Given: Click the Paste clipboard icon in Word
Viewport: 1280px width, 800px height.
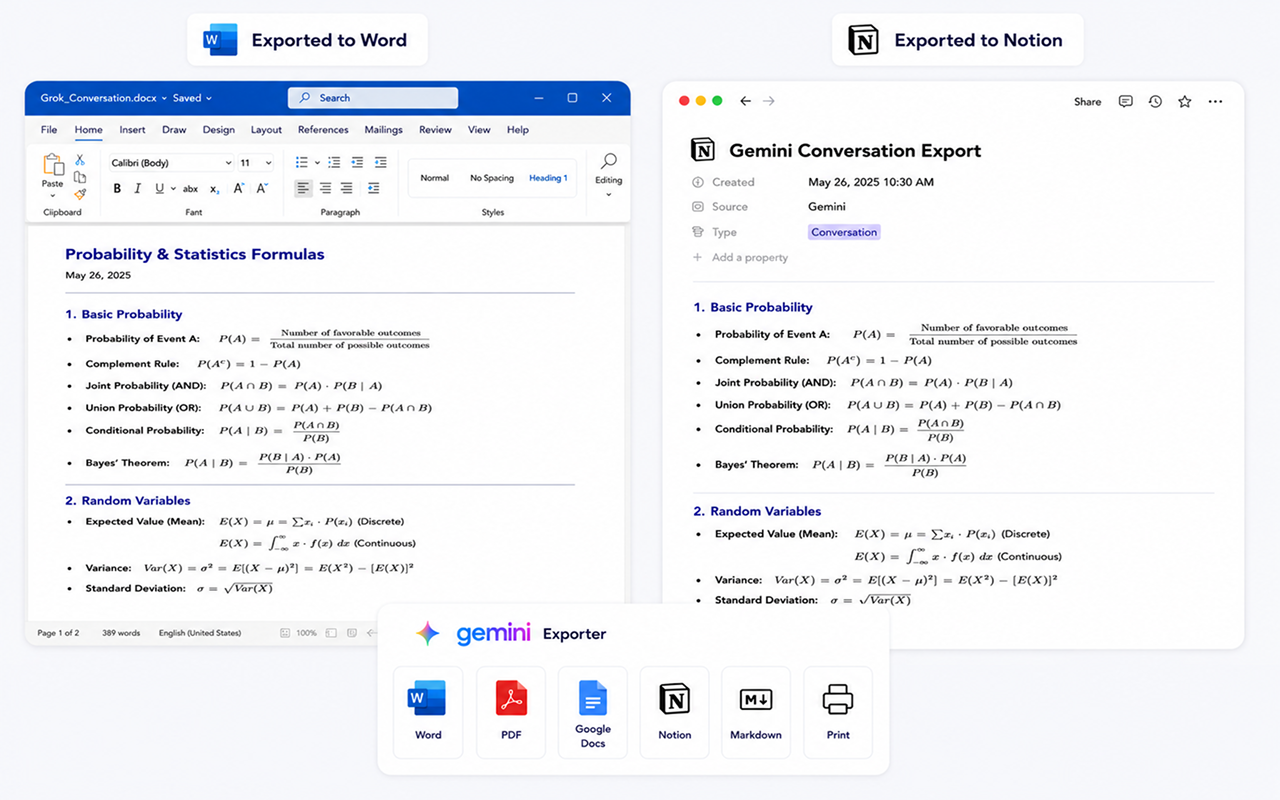Looking at the screenshot, I should tap(53, 164).
